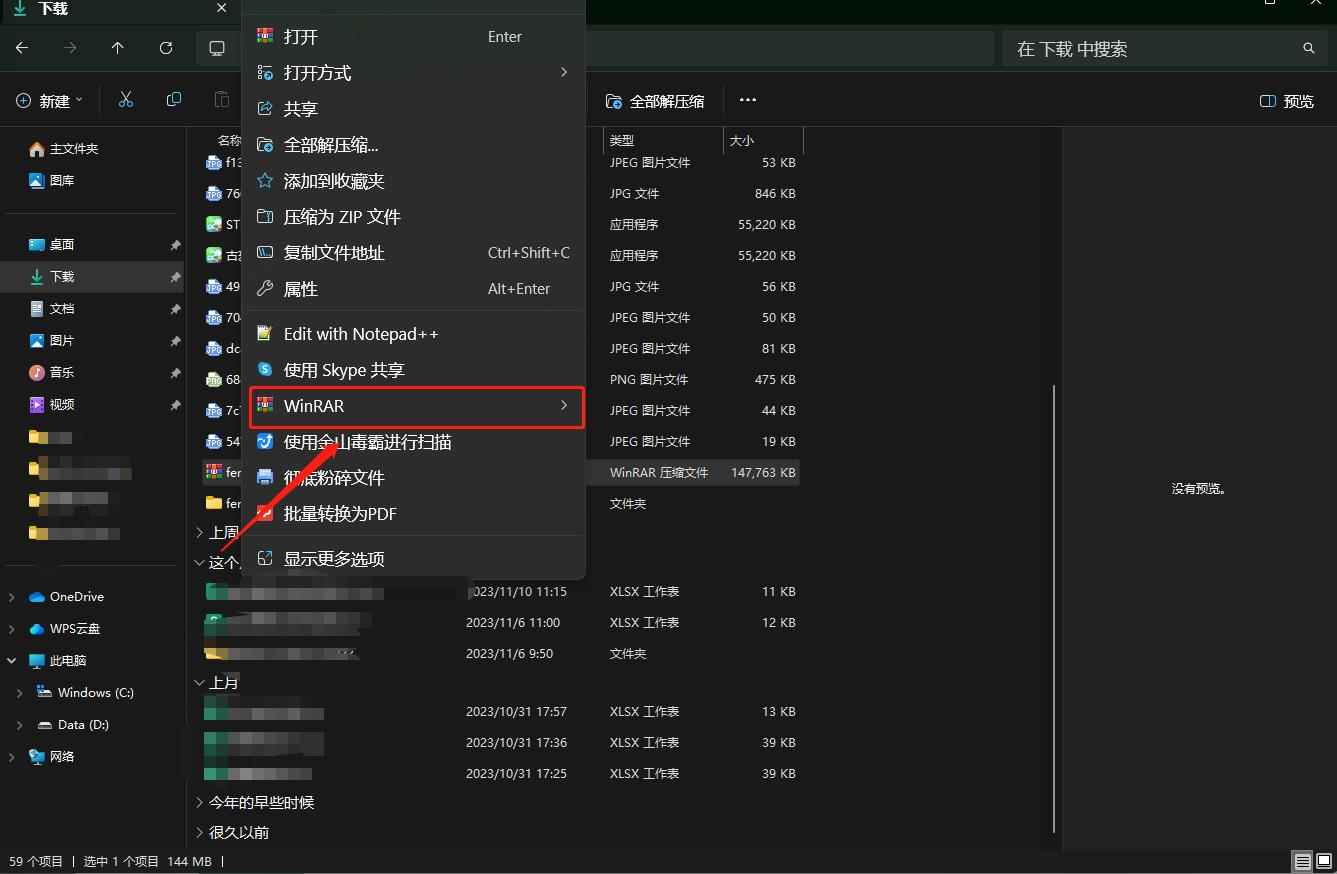This screenshot has width=1337, height=874.
Task: Select the XLSX file dated 2023/10/31 17:57
Action: pyautogui.click(x=501, y=712)
